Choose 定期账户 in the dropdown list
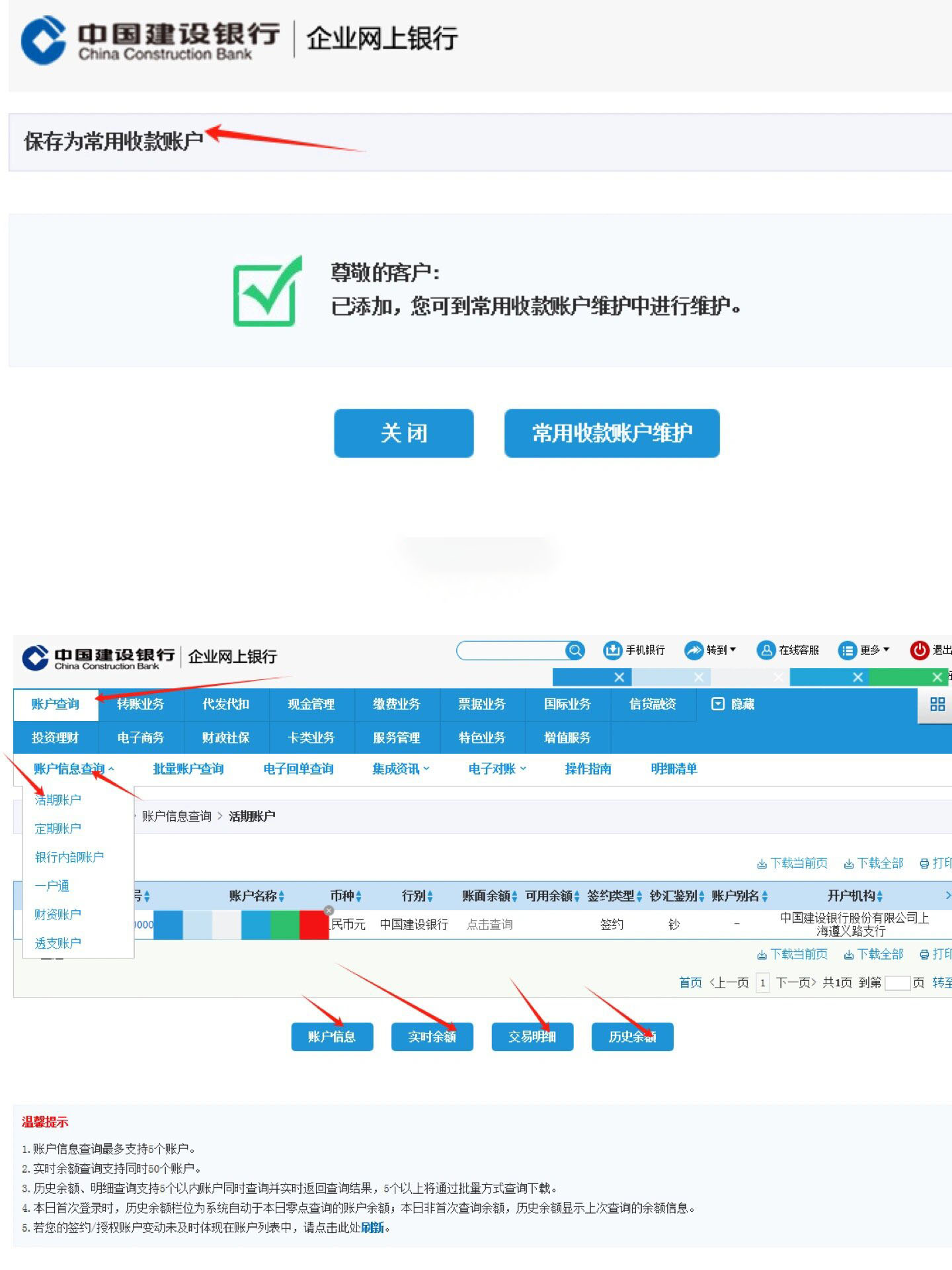This screenshot has height=1270, width=952. click(58, 829)
